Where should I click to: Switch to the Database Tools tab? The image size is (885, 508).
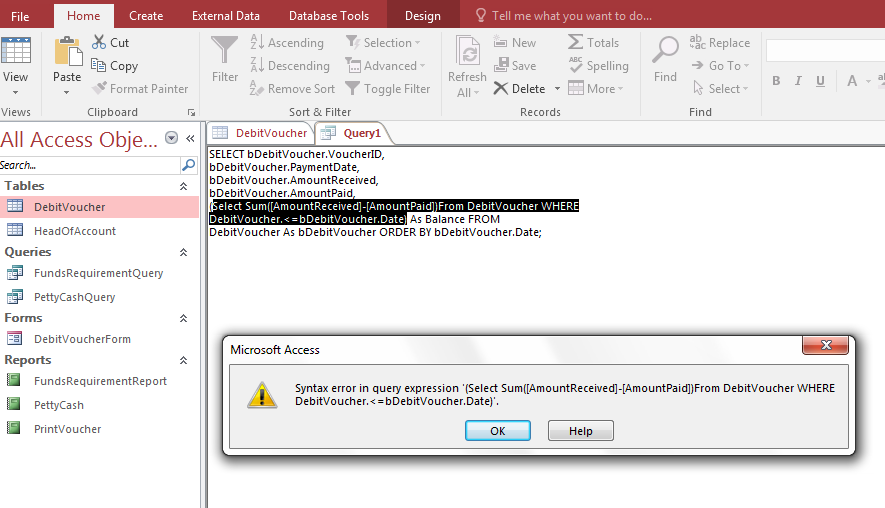[x=329, y=16]
